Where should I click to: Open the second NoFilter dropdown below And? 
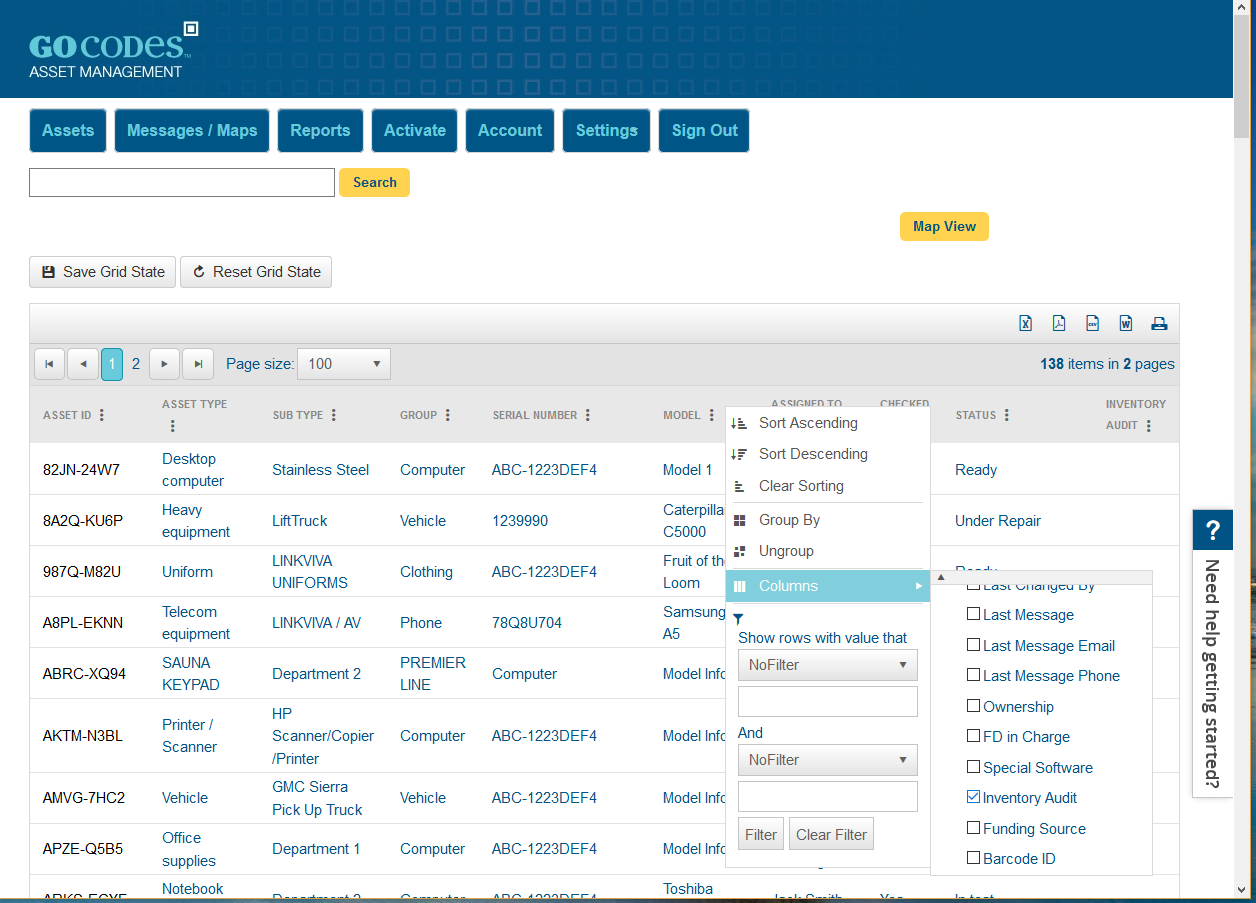coord(827,760)
